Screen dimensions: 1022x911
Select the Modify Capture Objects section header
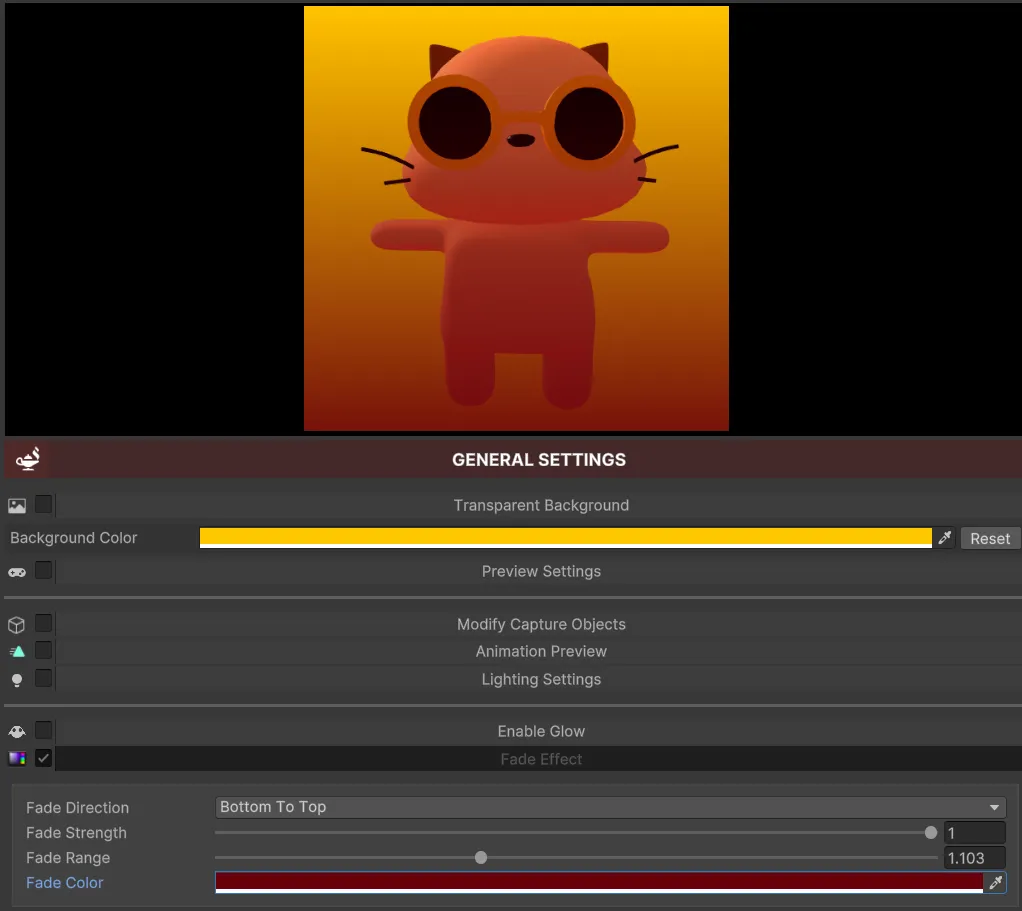pos(541,624)
